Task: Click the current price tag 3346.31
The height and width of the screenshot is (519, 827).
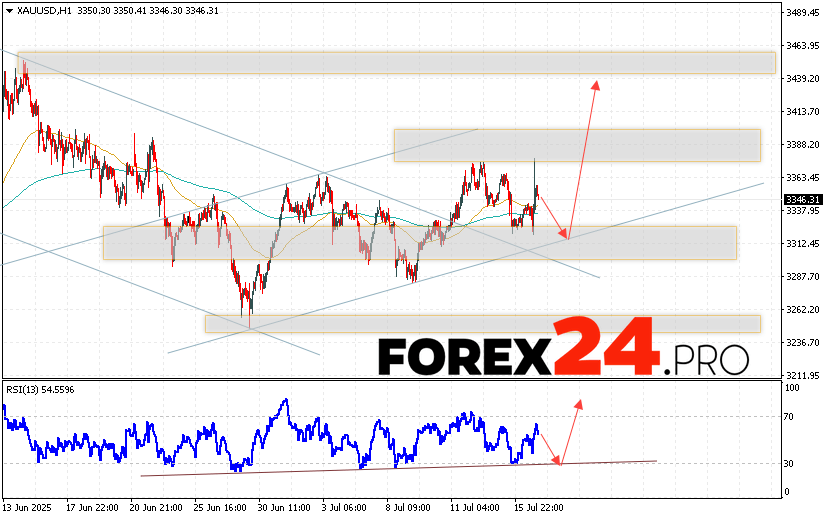Action: point(800,199)
